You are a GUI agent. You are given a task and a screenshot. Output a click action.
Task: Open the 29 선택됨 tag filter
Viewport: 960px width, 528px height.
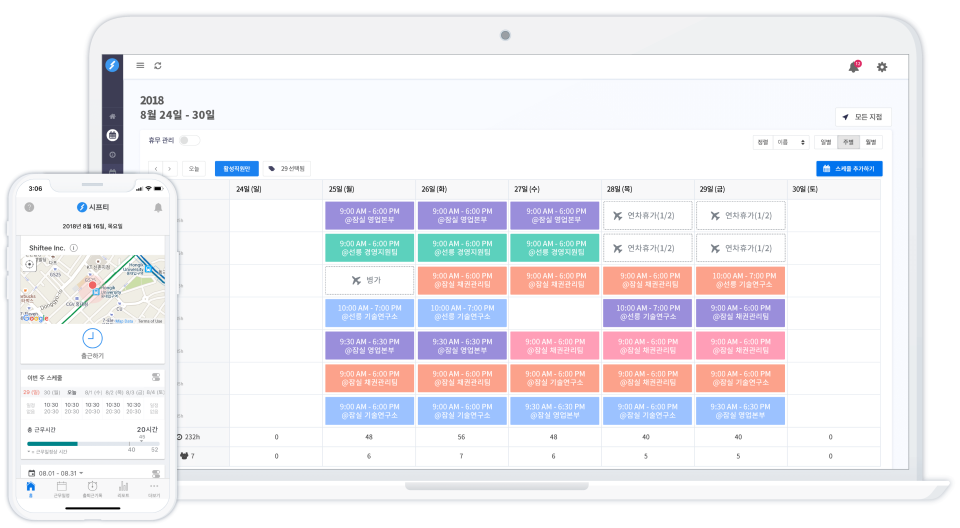tap(287, 168)
